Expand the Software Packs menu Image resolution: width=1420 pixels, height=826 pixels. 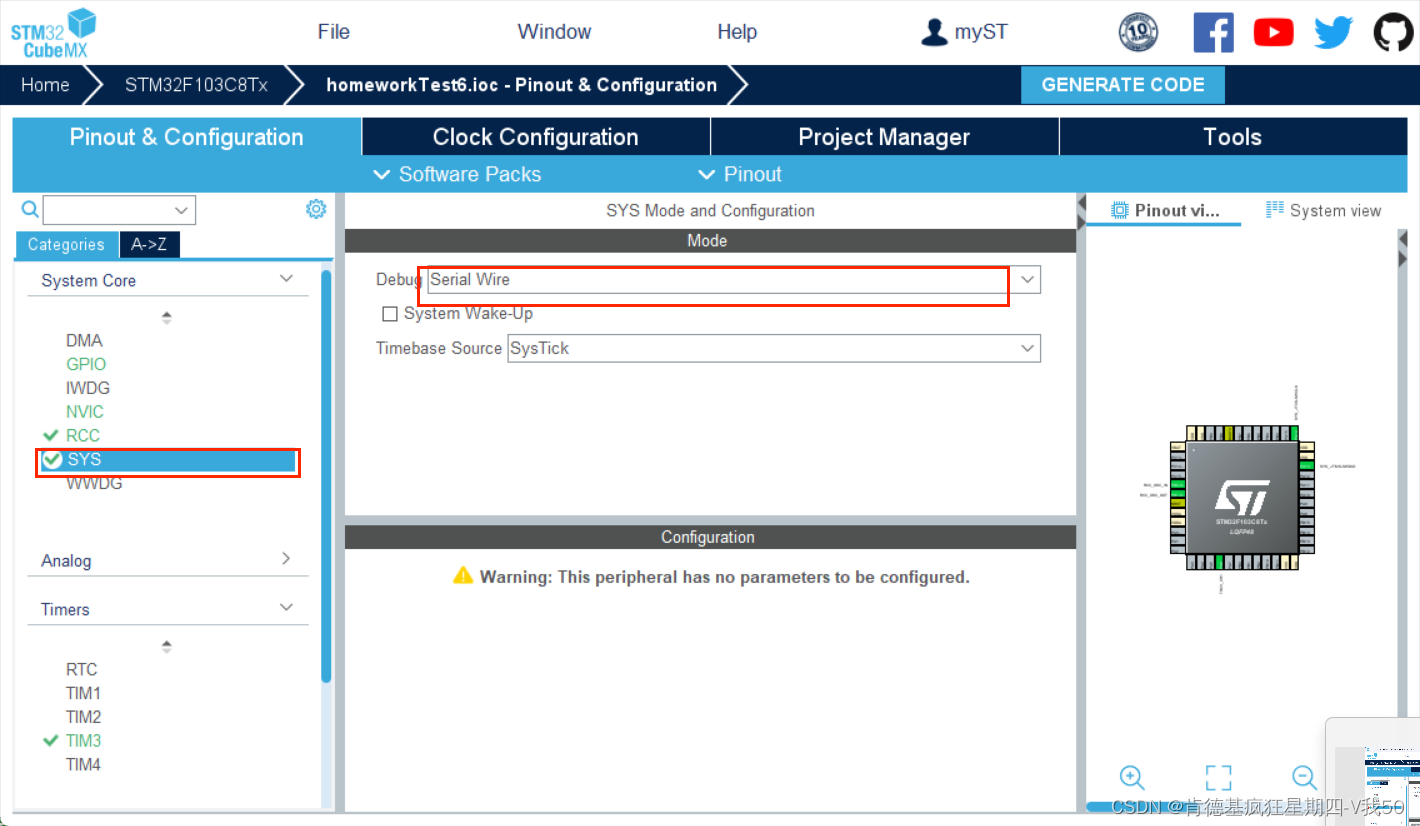456,174
